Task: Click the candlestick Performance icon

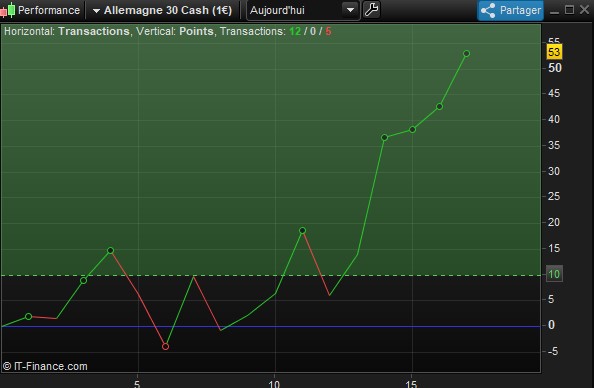Action: tap(8, 10)
